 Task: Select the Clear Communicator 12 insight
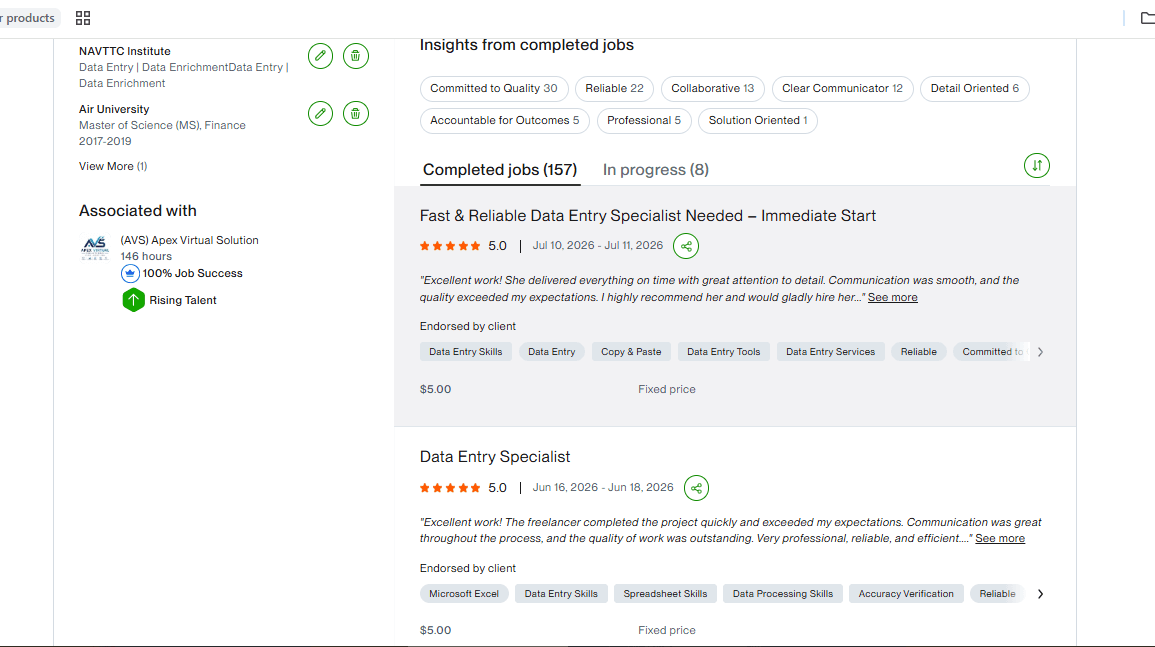coord(842,88)
